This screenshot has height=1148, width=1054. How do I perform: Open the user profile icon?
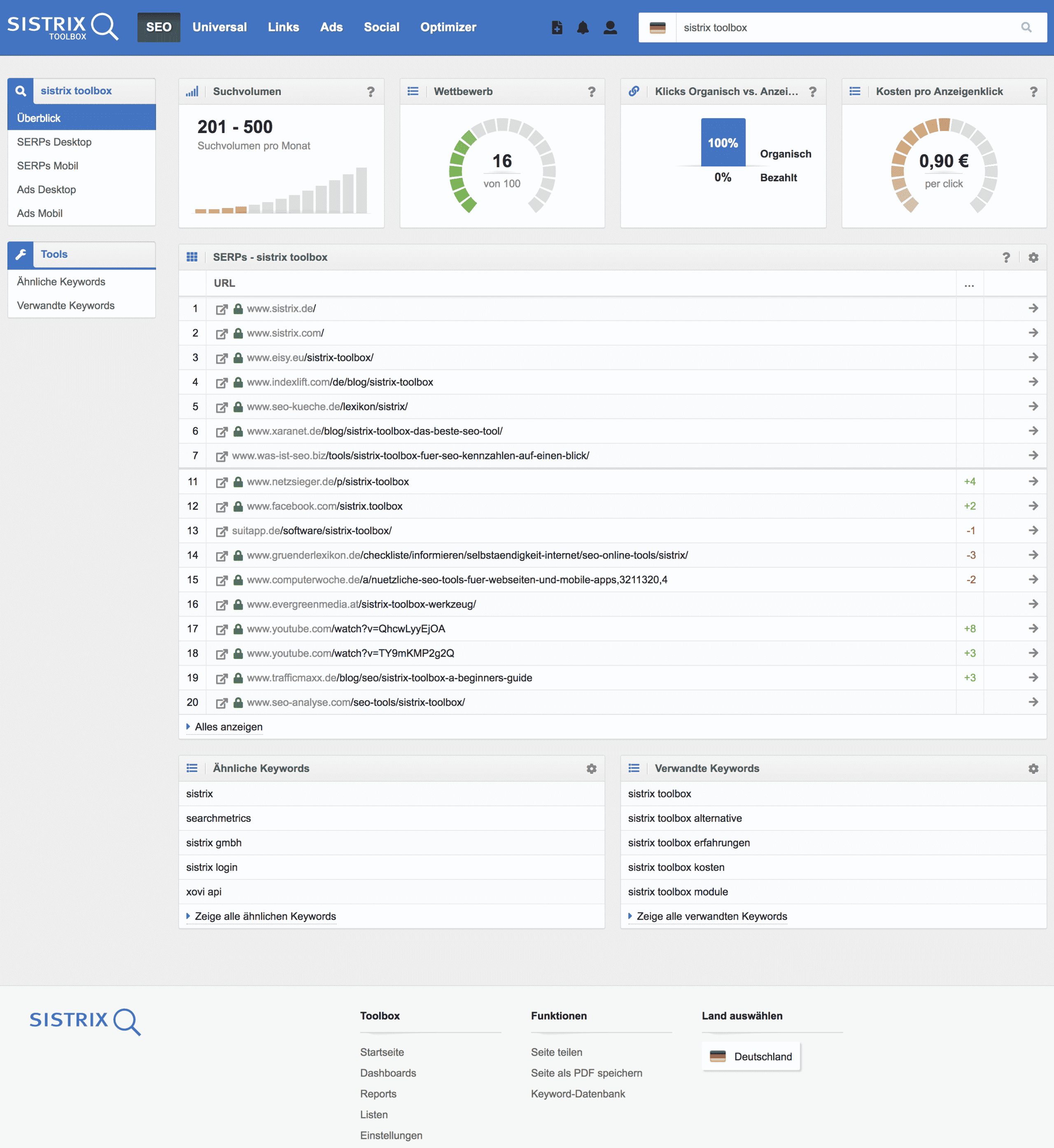[x=610, y=27]
